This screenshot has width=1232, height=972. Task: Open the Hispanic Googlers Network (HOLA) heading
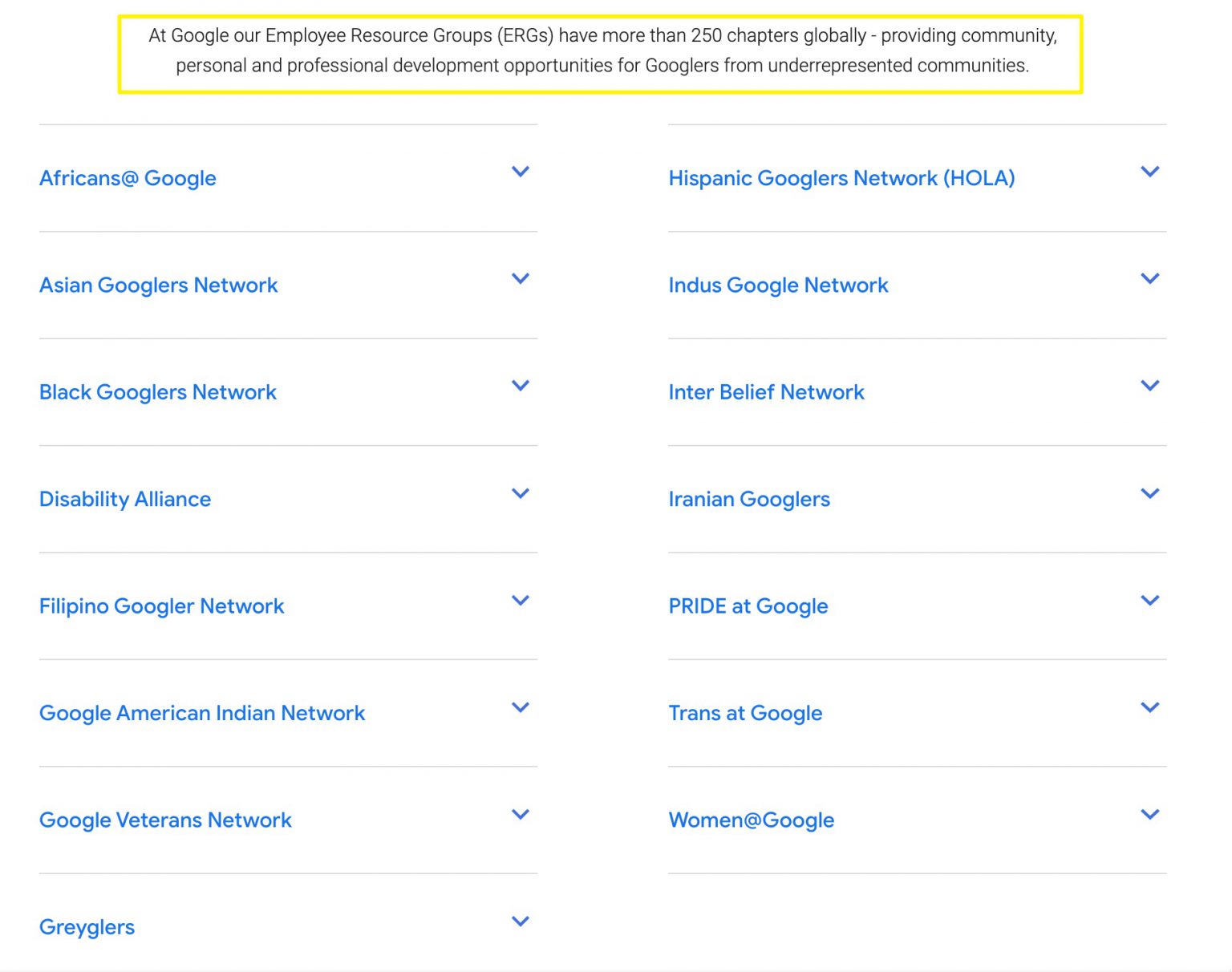tap(841, 178)
